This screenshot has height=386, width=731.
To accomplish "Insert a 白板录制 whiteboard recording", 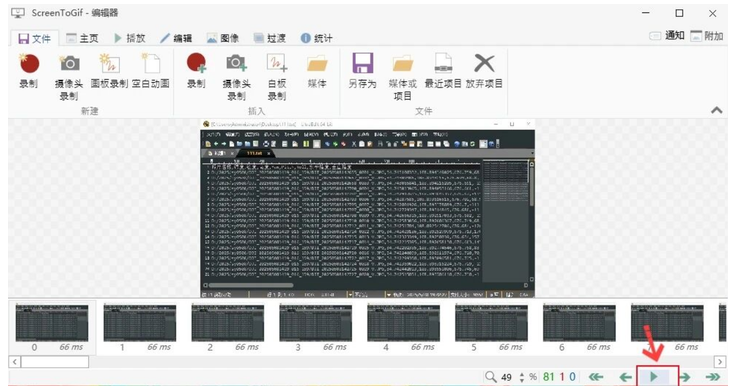I will (277, 76).
